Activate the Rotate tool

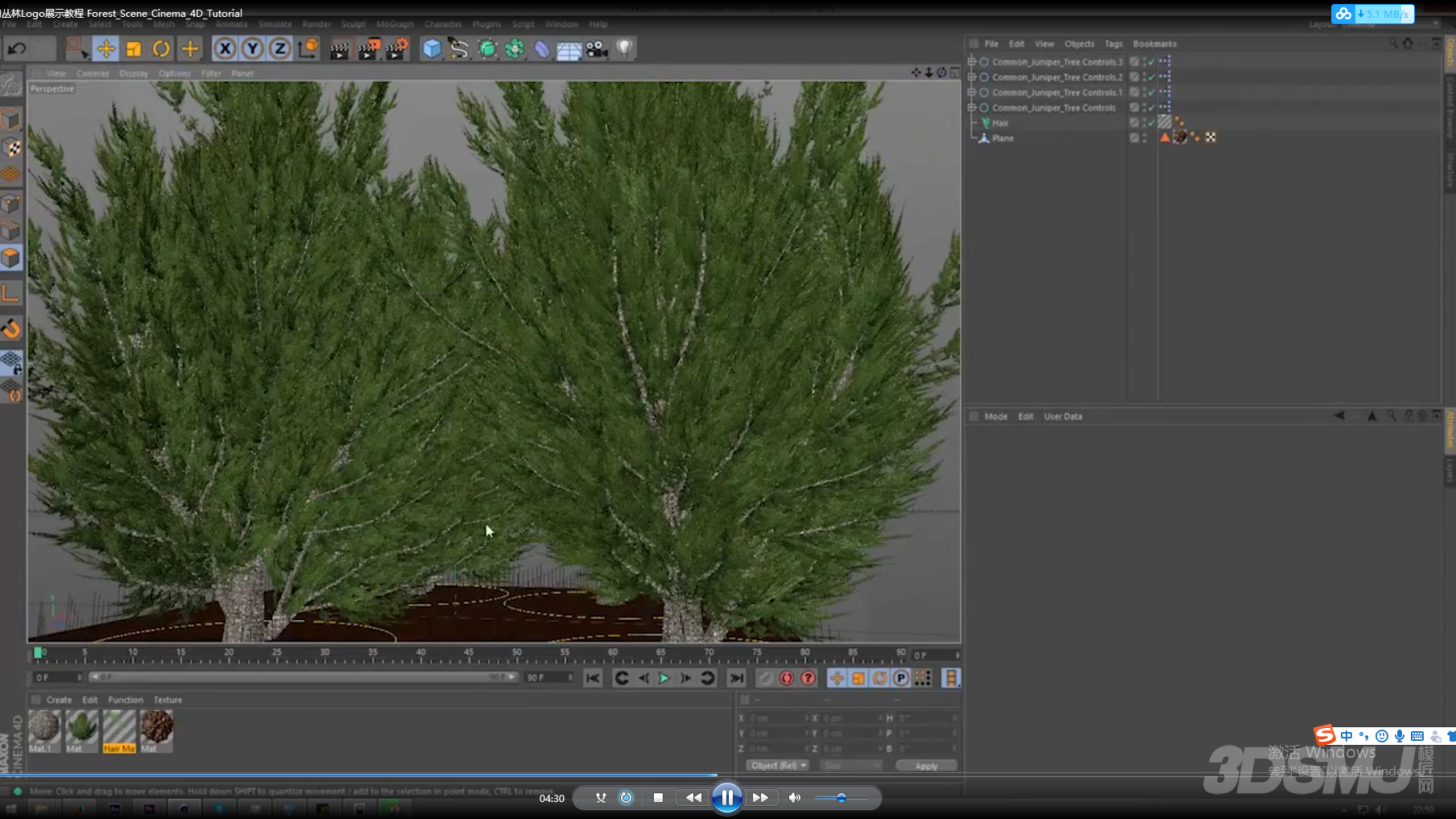pyautogui.click(x=162, y=49)
